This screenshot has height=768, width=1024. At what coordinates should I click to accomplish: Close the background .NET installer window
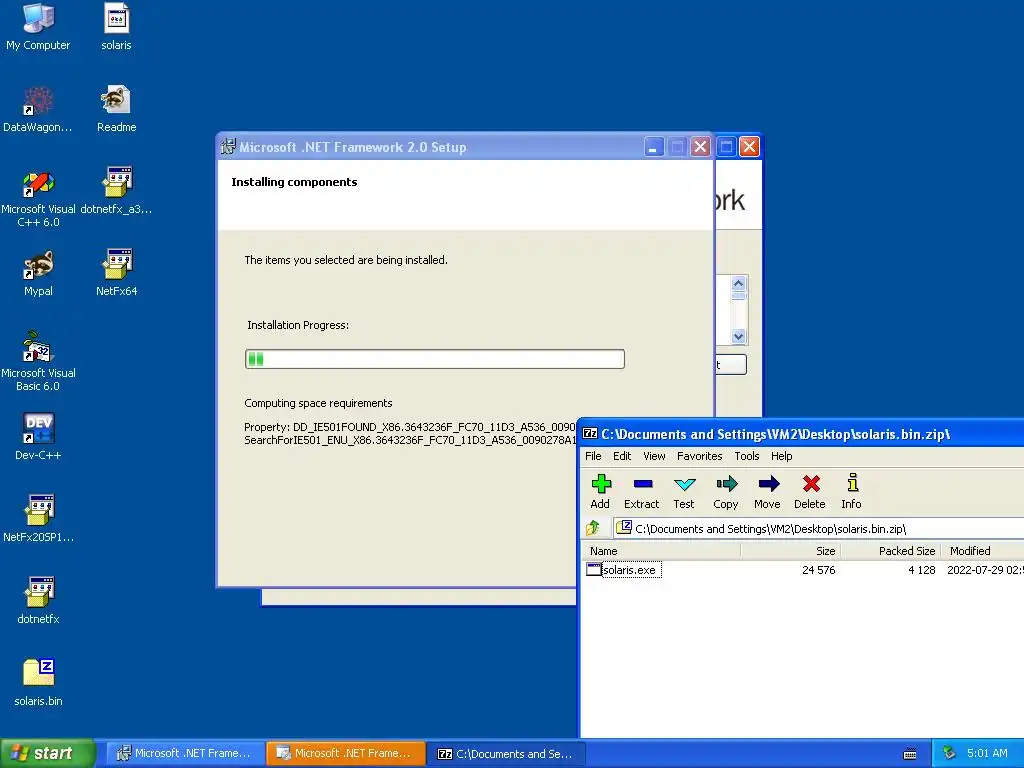click(749, 147)
